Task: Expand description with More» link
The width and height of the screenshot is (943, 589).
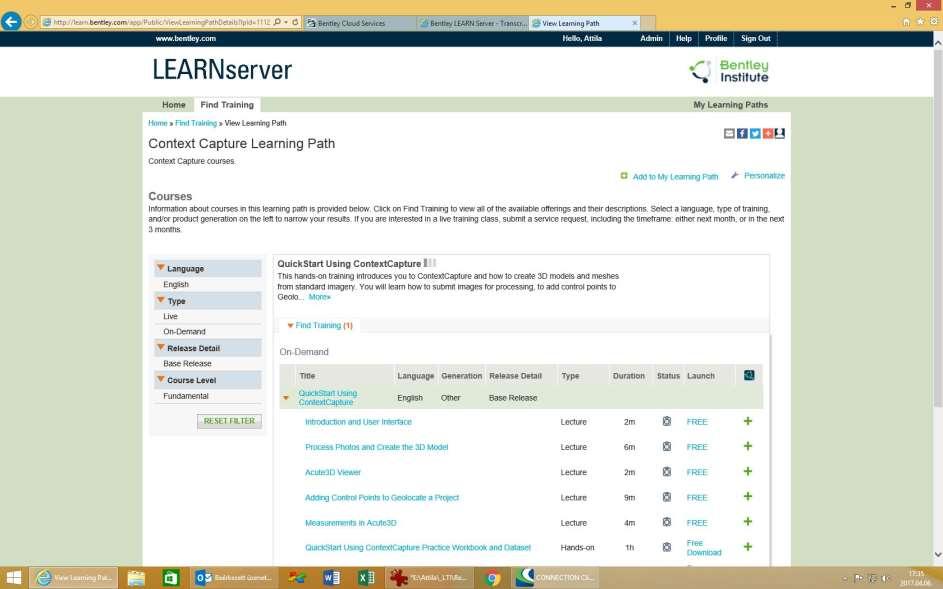Action: [x=319, y=297]
